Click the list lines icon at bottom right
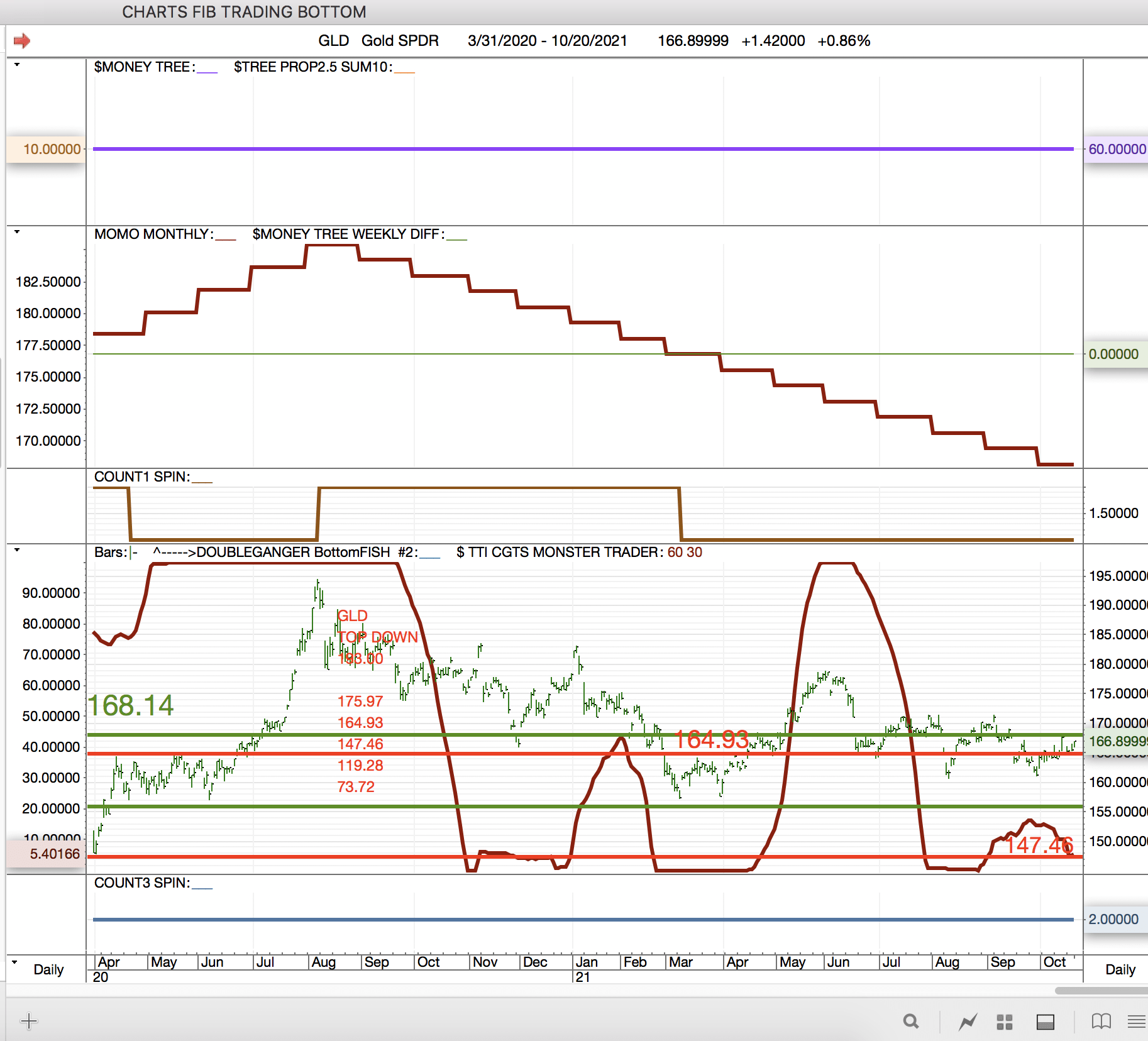Viewport: 1148px width, 1041px height. (1137, 1022)
